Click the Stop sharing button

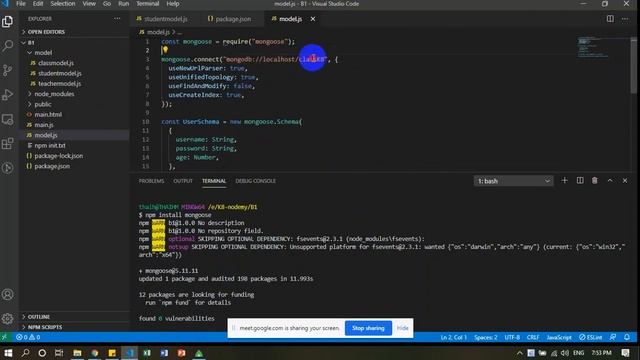point(368,328)
